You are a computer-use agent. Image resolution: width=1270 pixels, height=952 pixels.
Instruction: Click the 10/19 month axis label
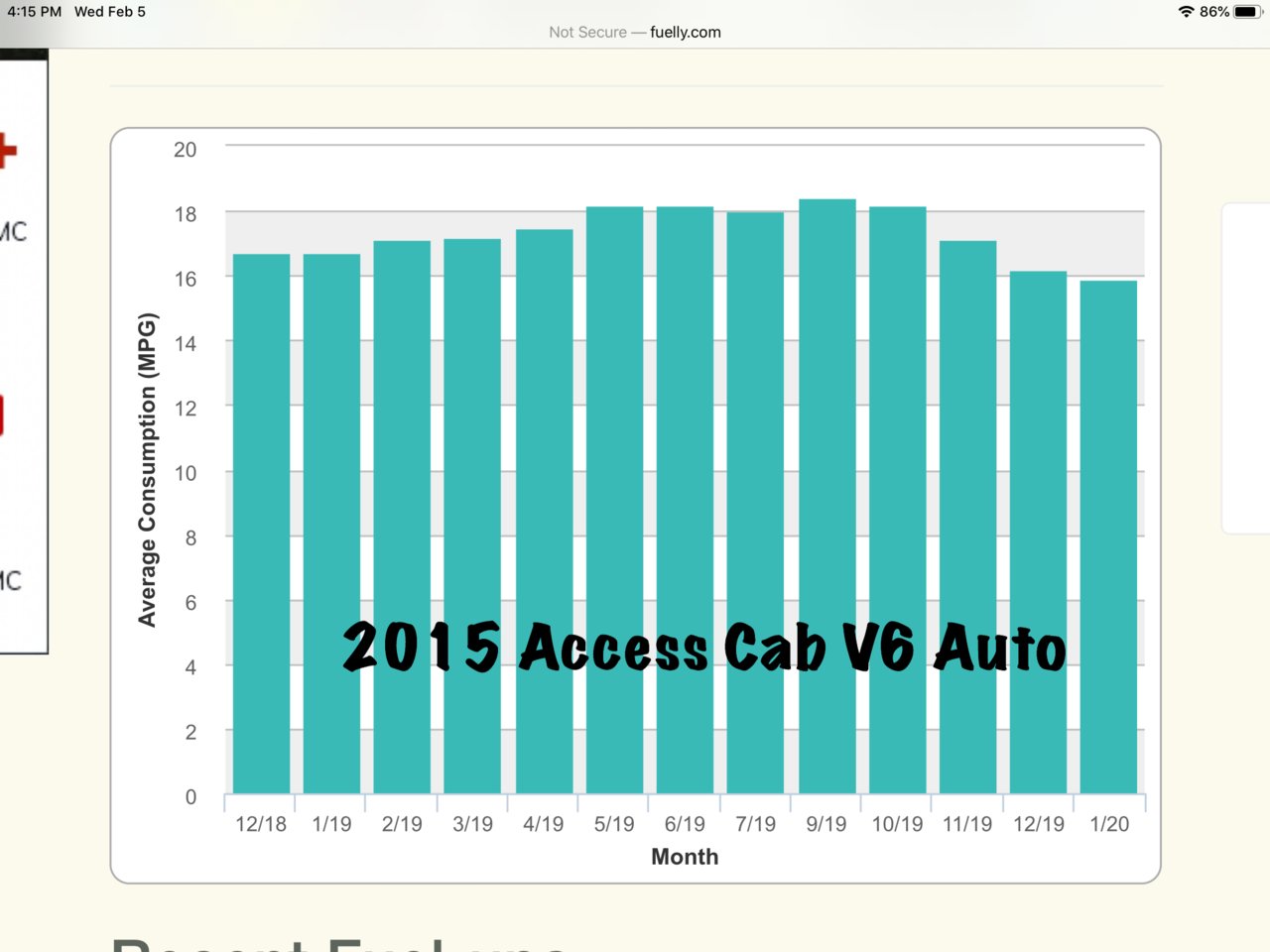(897, 824)
